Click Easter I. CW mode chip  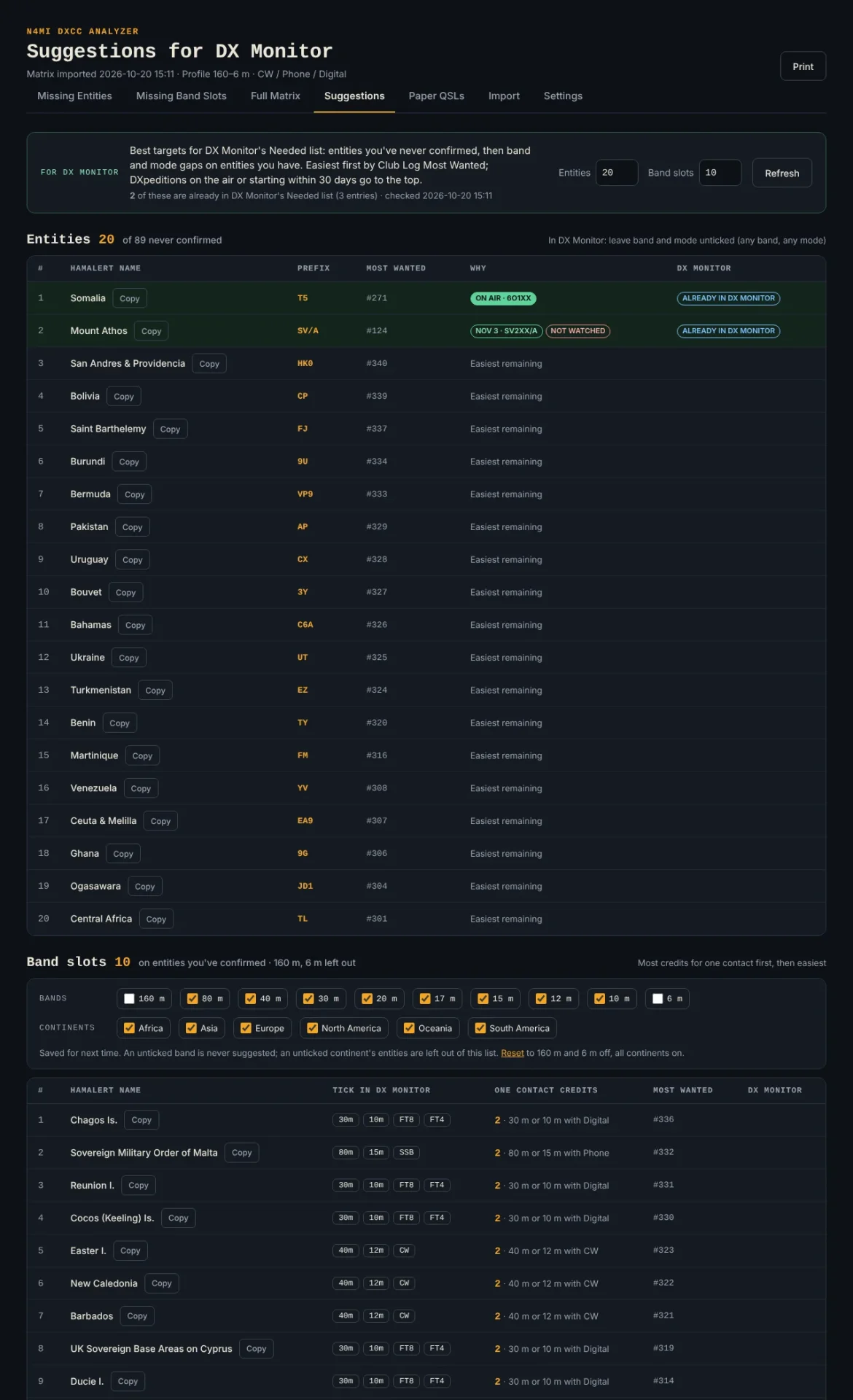coord(405,1251)
